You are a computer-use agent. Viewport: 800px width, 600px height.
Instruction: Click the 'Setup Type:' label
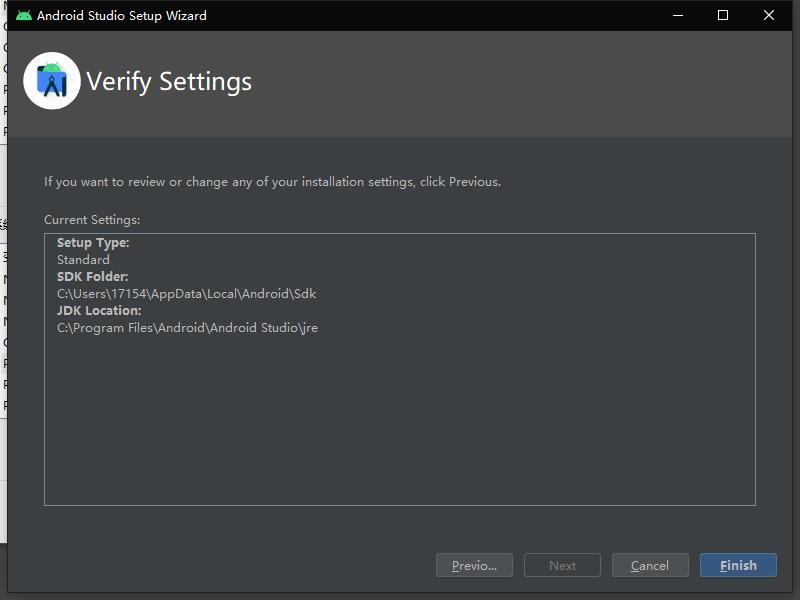[x=93, y=243]
